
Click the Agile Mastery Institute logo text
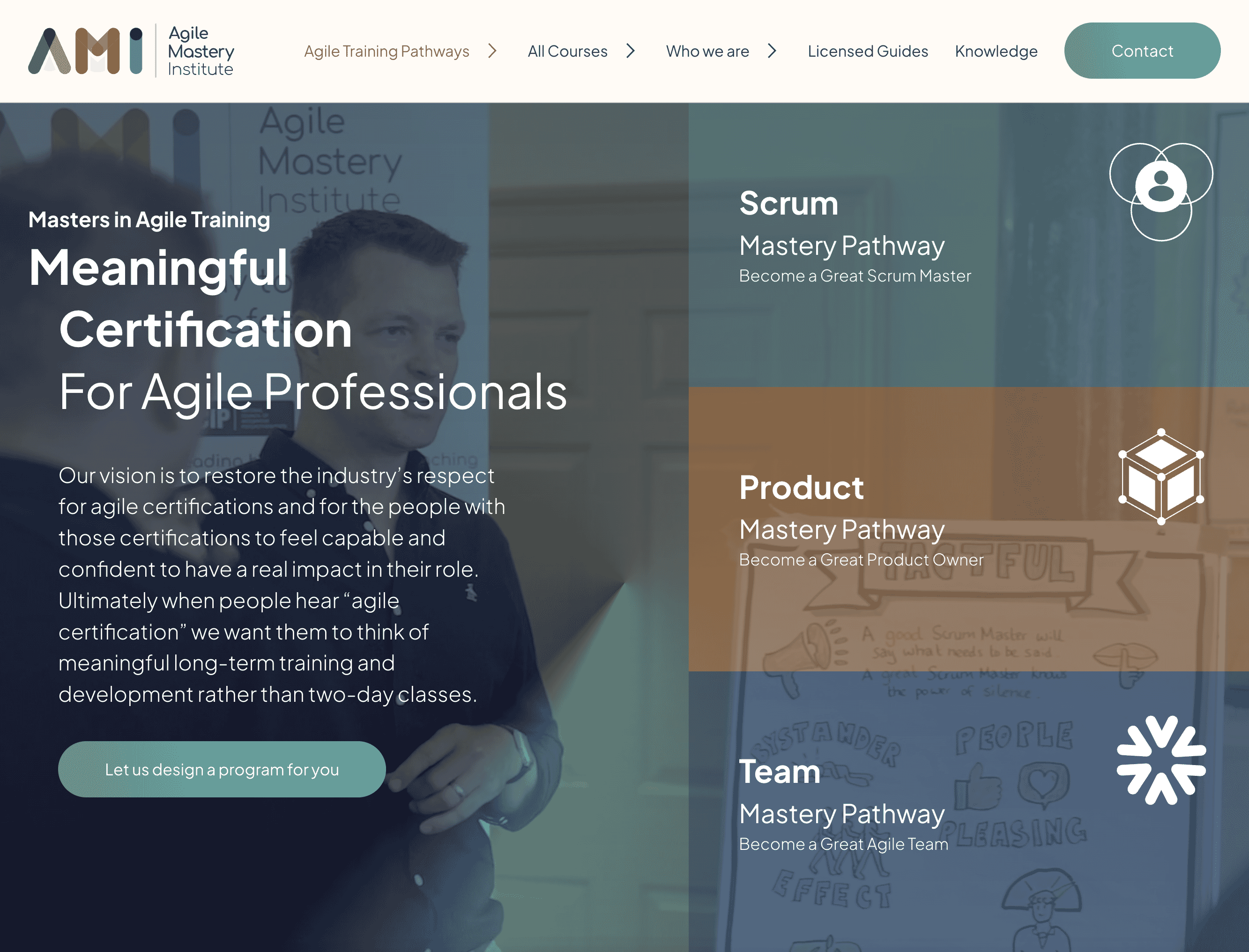(x=201, y=51)
